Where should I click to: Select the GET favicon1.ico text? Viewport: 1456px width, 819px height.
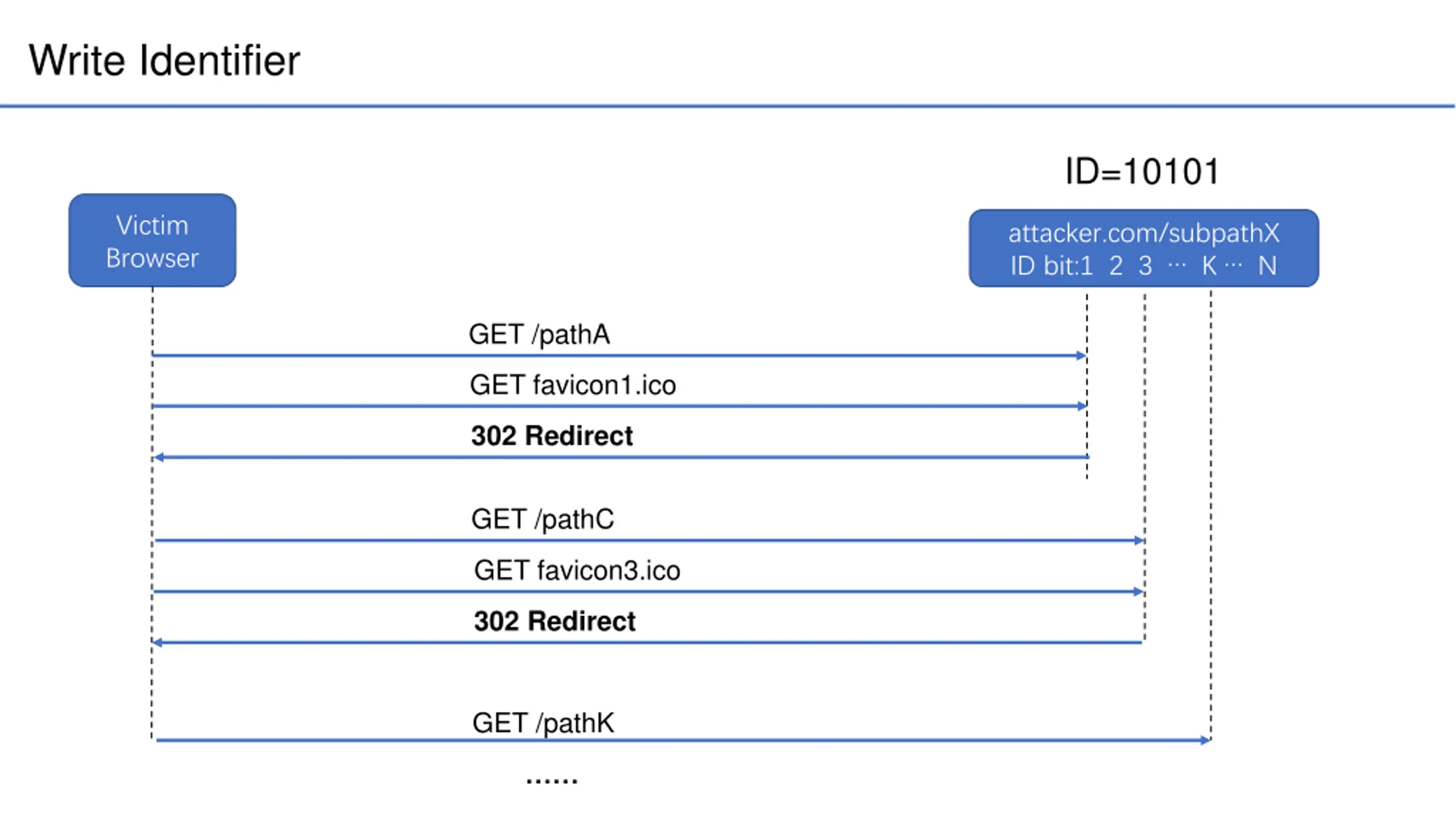pos(573,385)
